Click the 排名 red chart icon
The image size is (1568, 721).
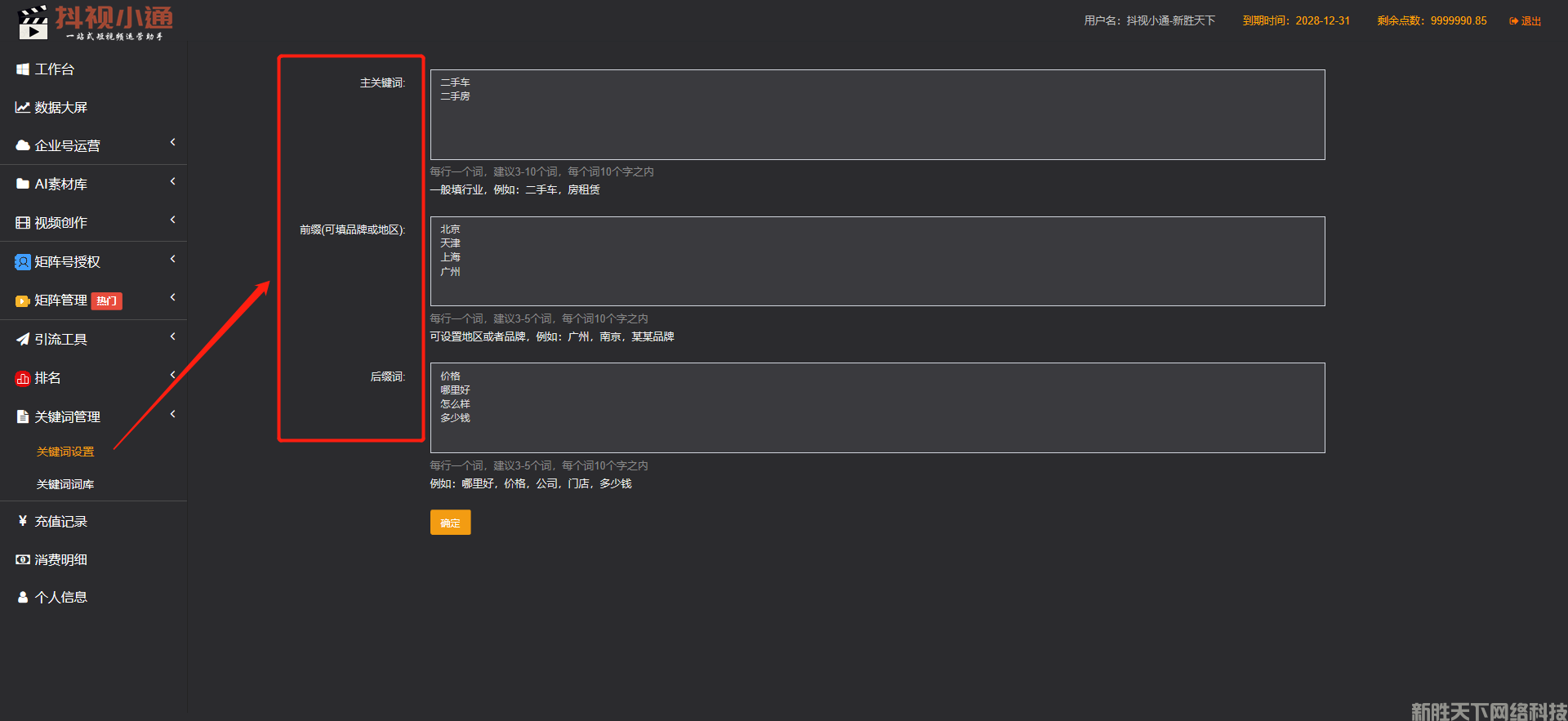[x=23, y=378]
